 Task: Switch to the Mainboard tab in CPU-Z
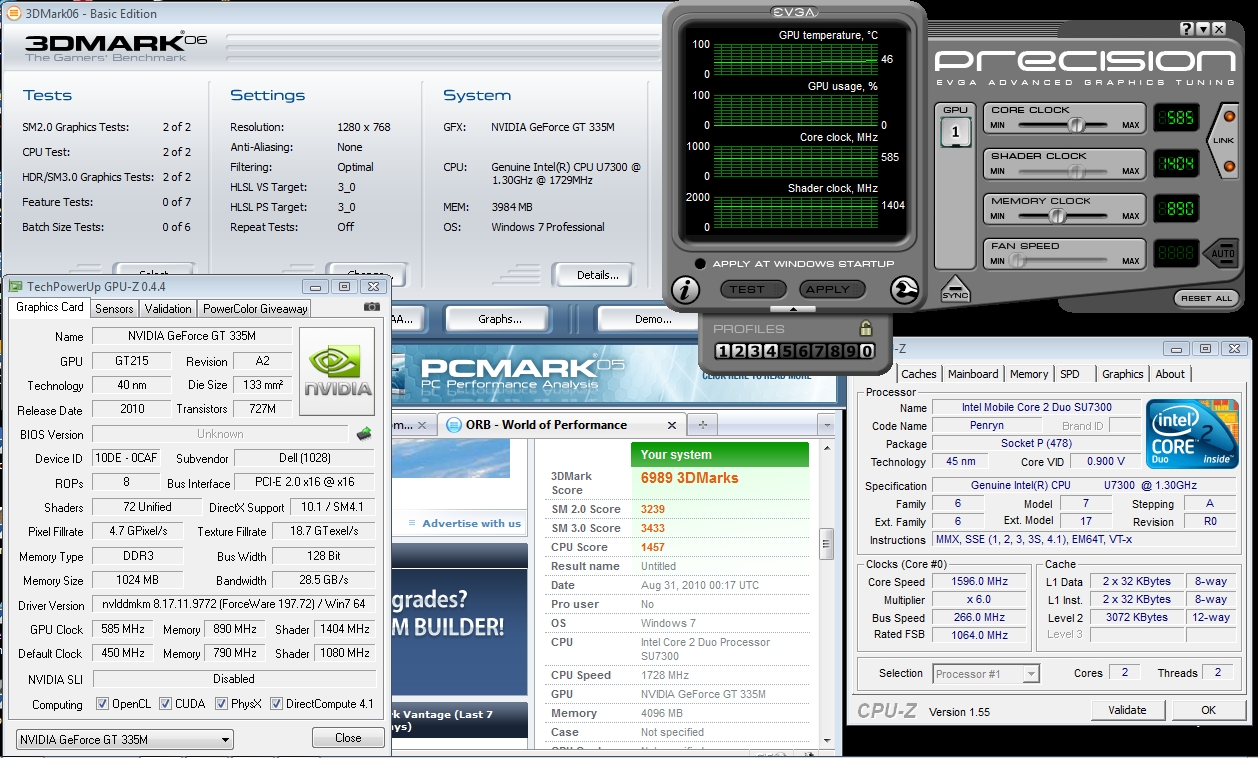click(x=974, y=374)
